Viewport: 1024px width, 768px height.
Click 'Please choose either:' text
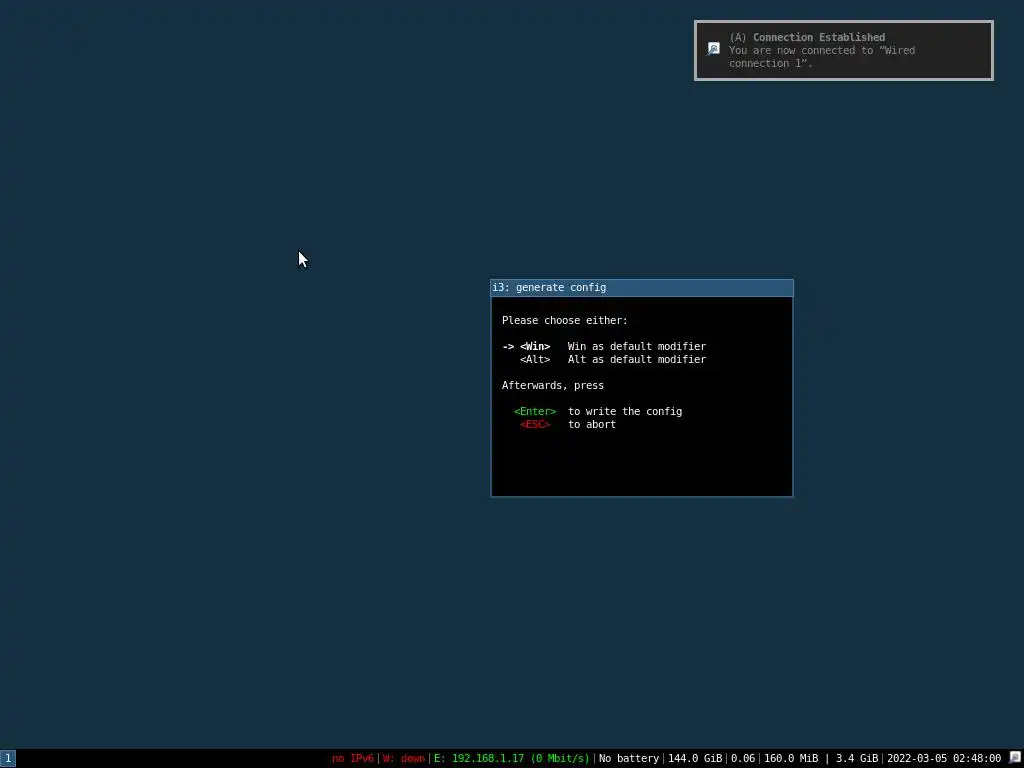(564, 320)
